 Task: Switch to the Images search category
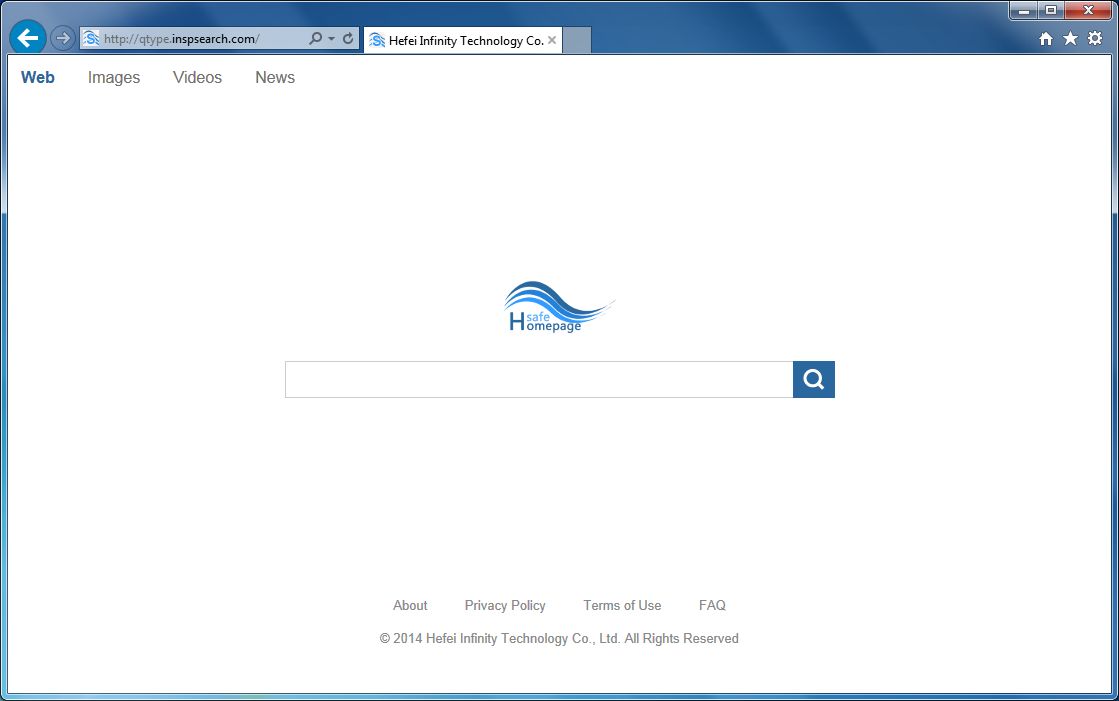(x=113, y=77)
